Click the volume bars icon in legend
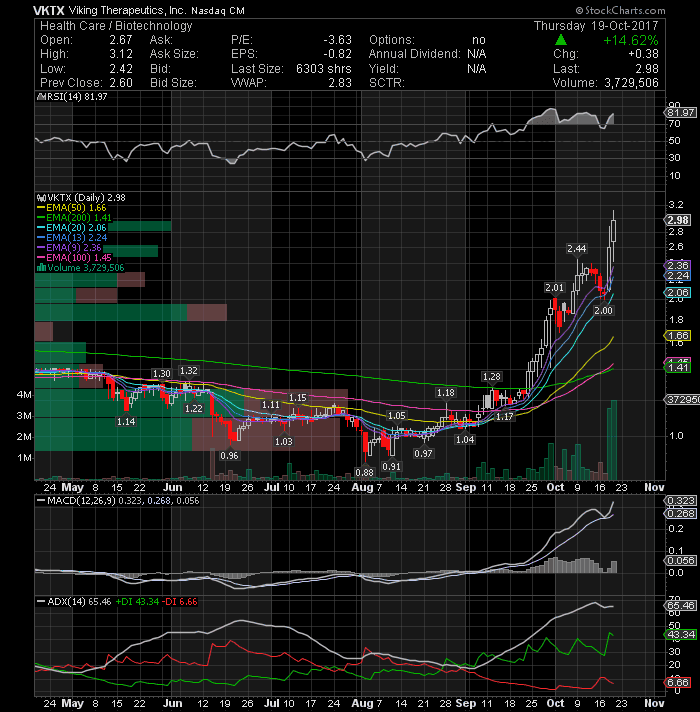This screenshot has height=712, width=700. click(x=41, y=268)
